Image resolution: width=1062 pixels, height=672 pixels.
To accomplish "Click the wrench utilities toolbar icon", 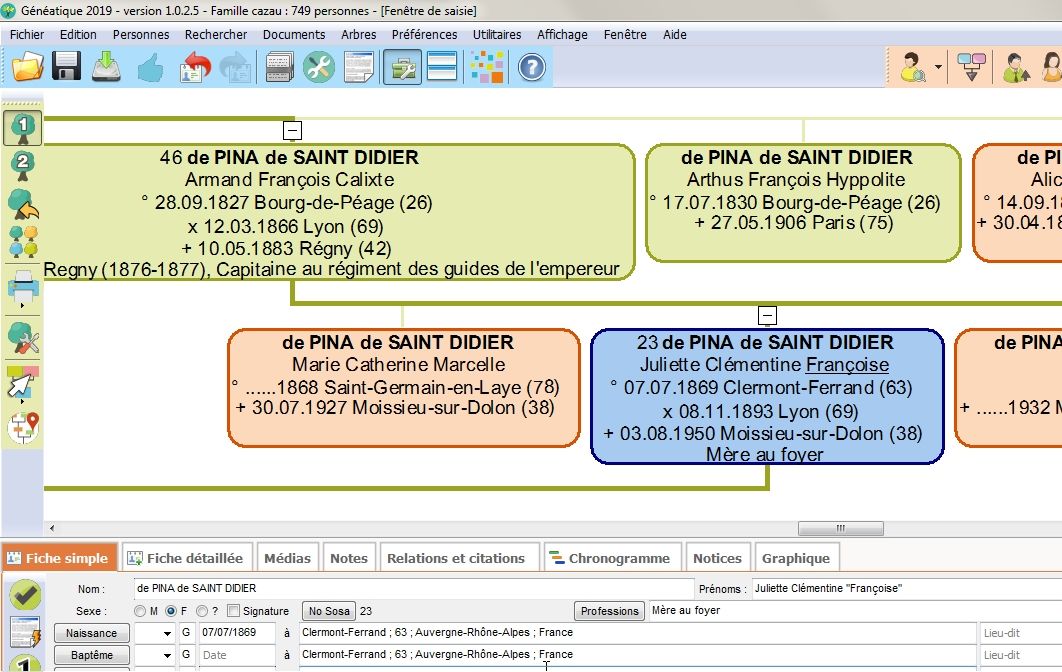I will pyautogui.click(x=317, y=68).
